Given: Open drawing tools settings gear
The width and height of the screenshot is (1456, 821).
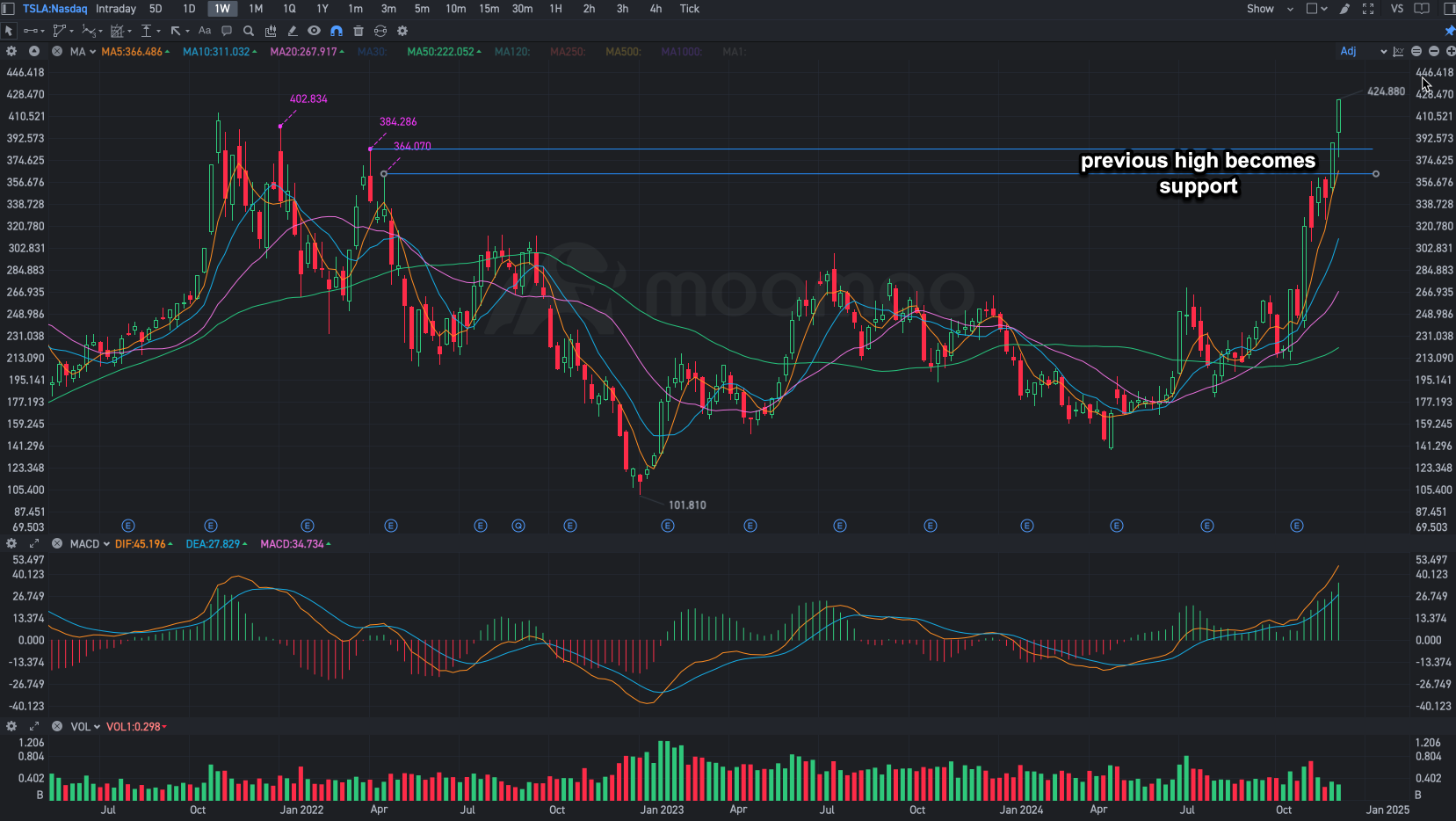Looking at the screenshot, I should pyautogui.click(x=402, y=31).
